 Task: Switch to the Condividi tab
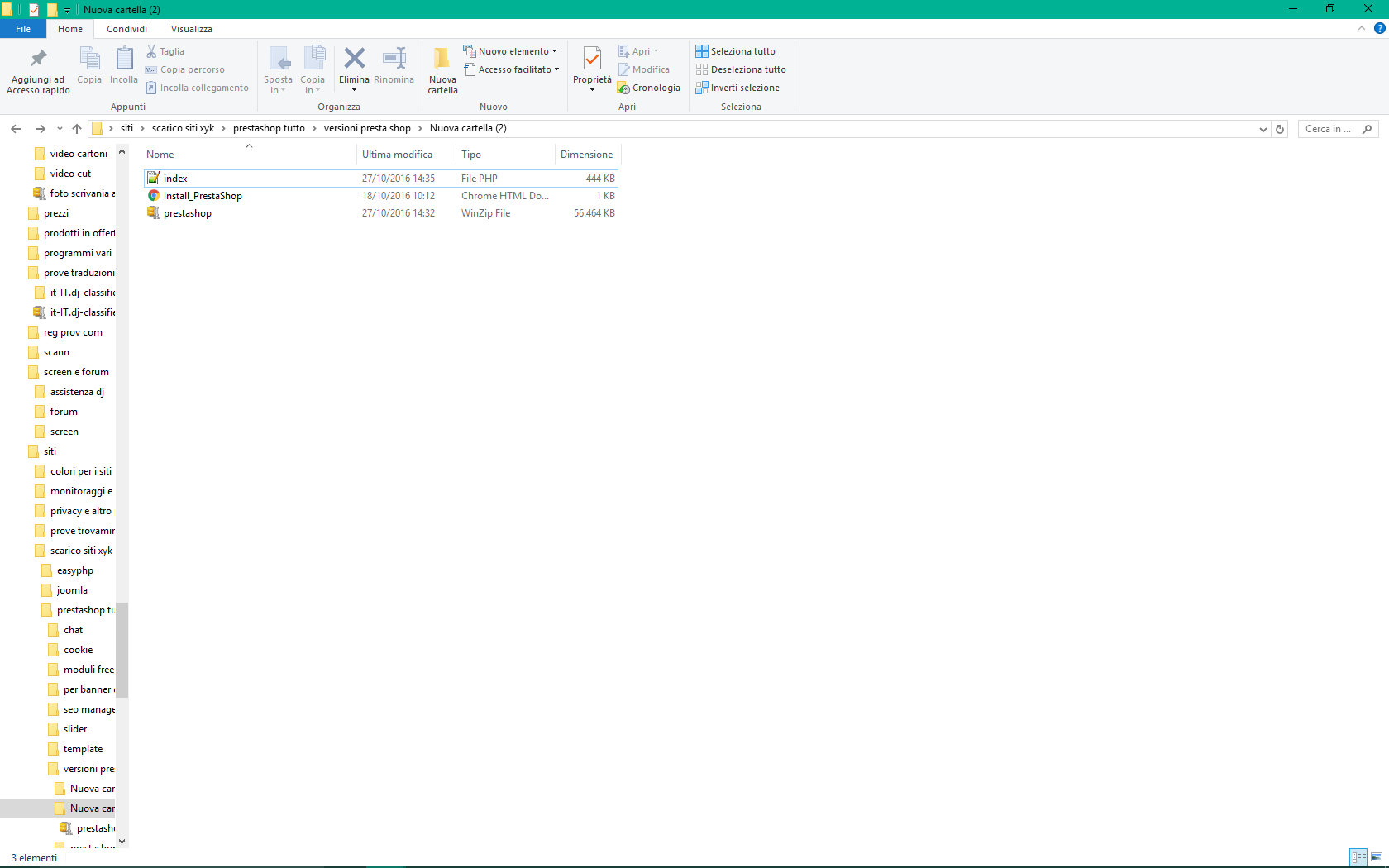pyautogui.click(x=126, y=29)
